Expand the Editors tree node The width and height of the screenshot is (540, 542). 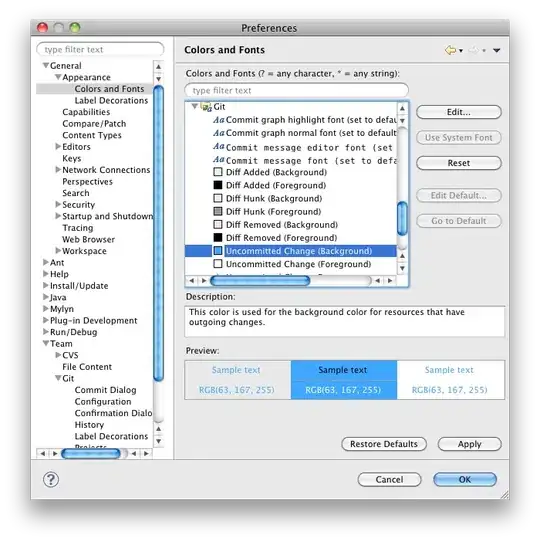[58, 147]
